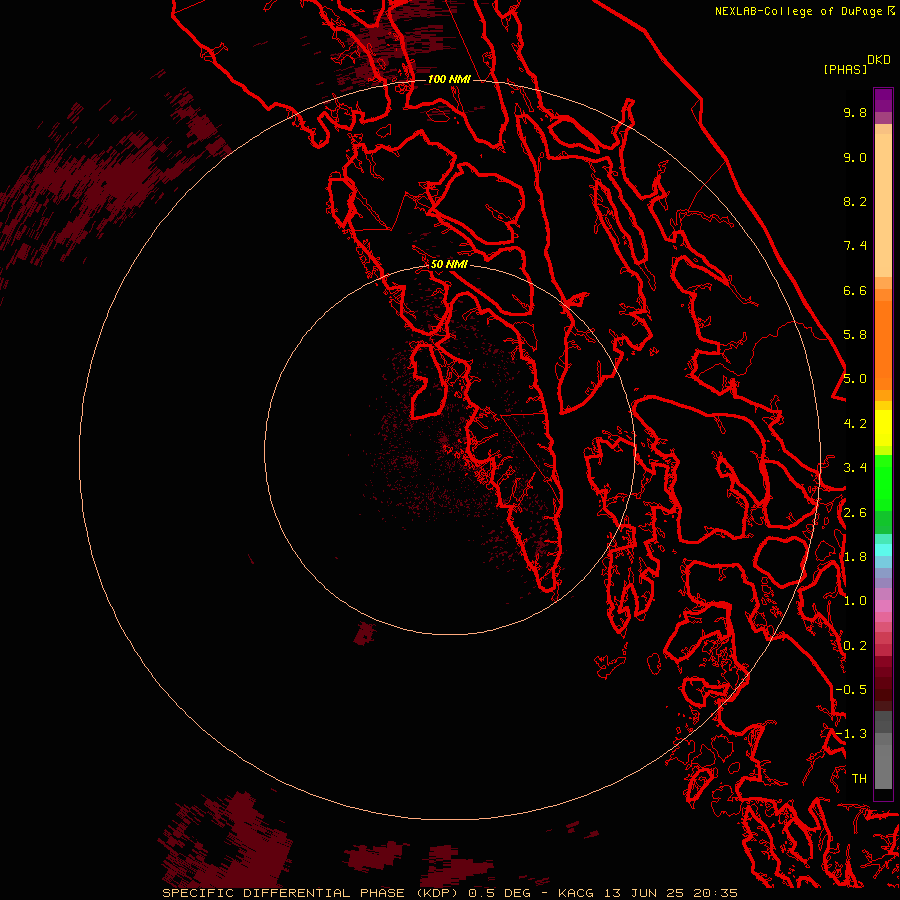Click the NEXLAB-College of DuPage label
900x900 pixels.
(x=799, y=11)
